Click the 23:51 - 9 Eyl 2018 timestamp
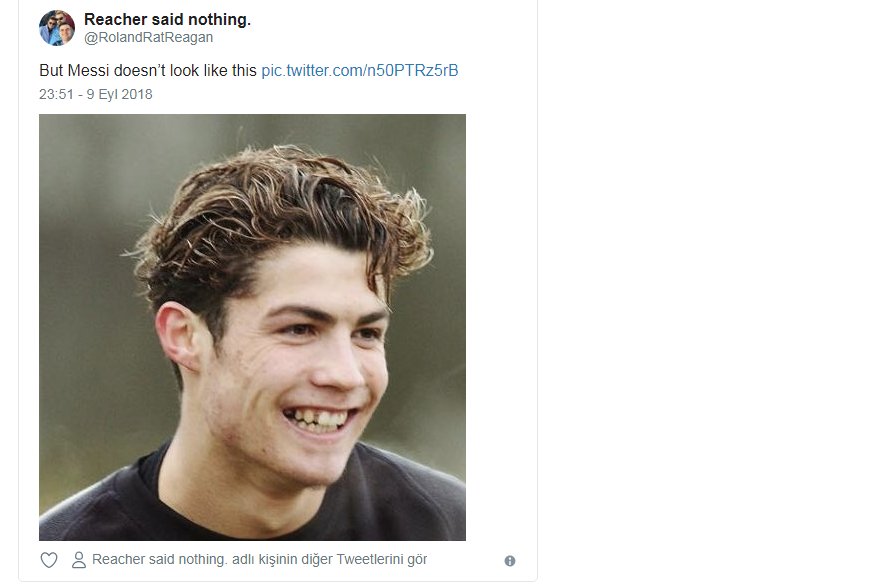The image size is (890, 586). tap(96, 95)
